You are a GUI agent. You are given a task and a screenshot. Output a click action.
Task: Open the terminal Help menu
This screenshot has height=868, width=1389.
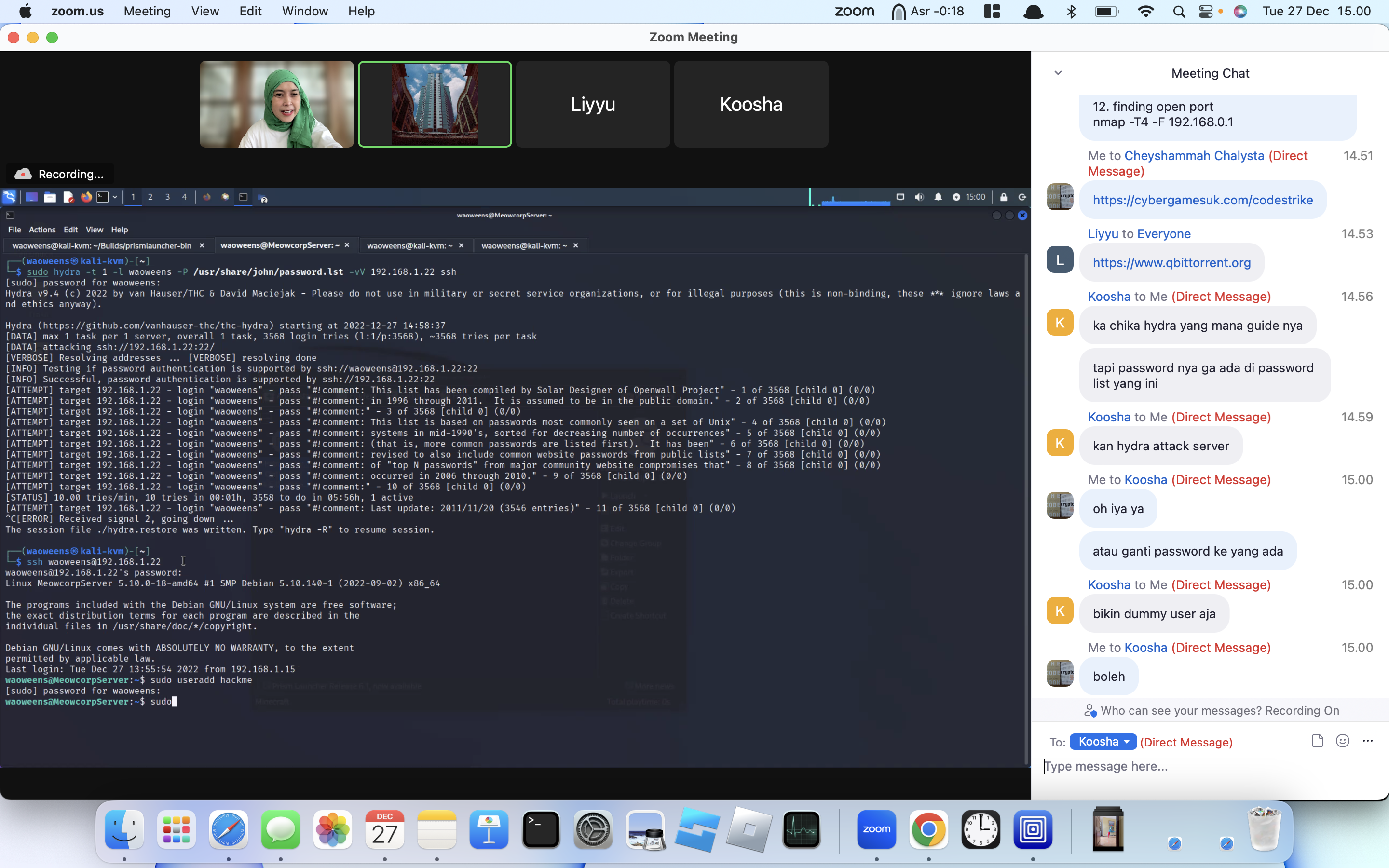pos(120,230)
